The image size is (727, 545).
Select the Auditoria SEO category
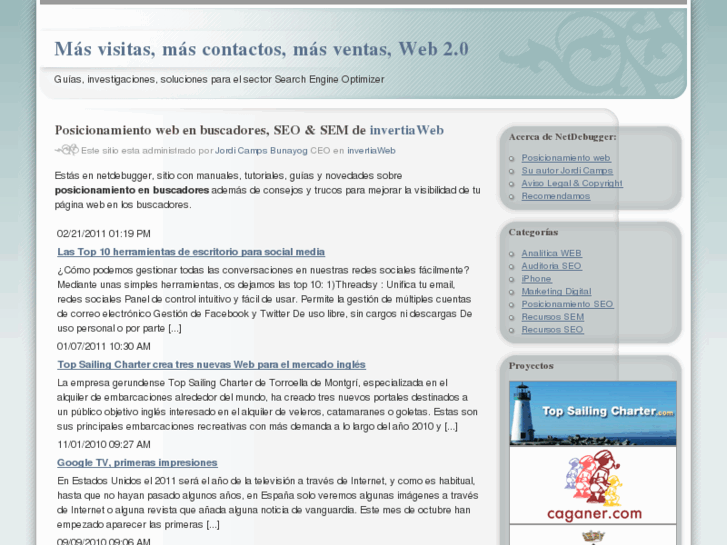pos(551,266)
